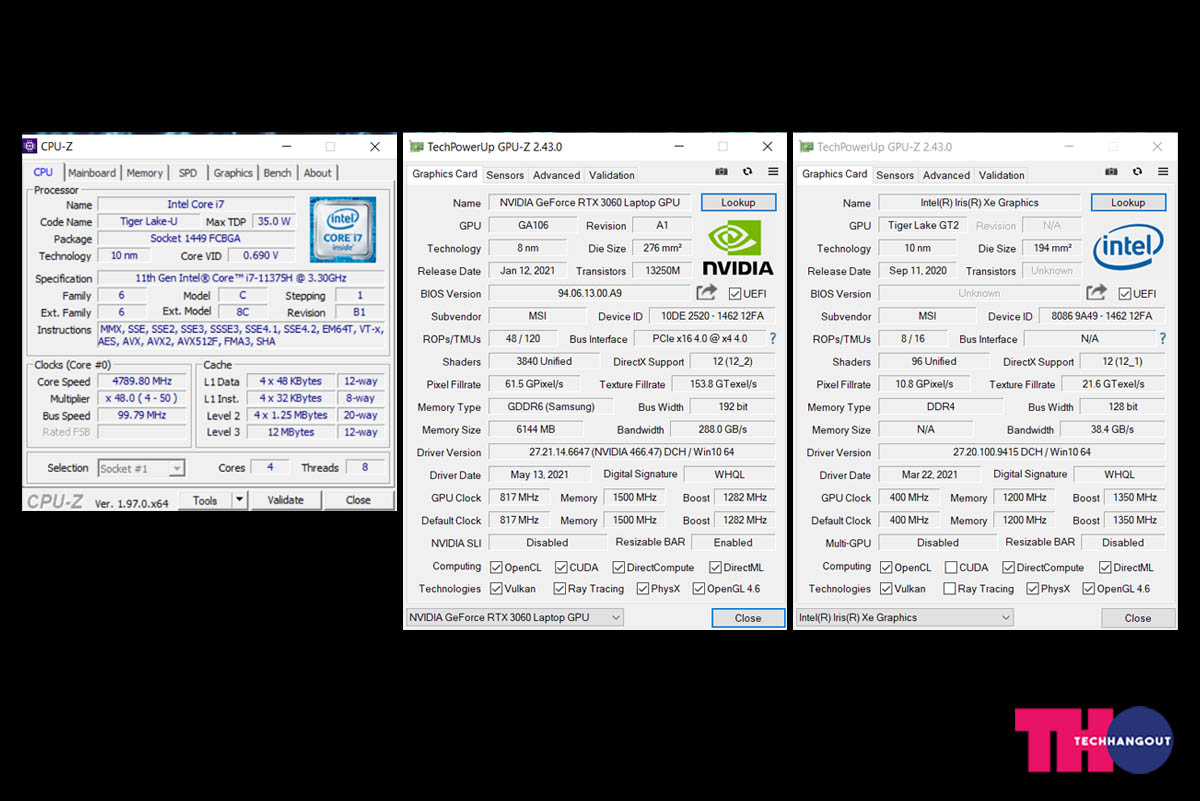Switch to the Bench tab in CPU-Z

coord(277,173)
